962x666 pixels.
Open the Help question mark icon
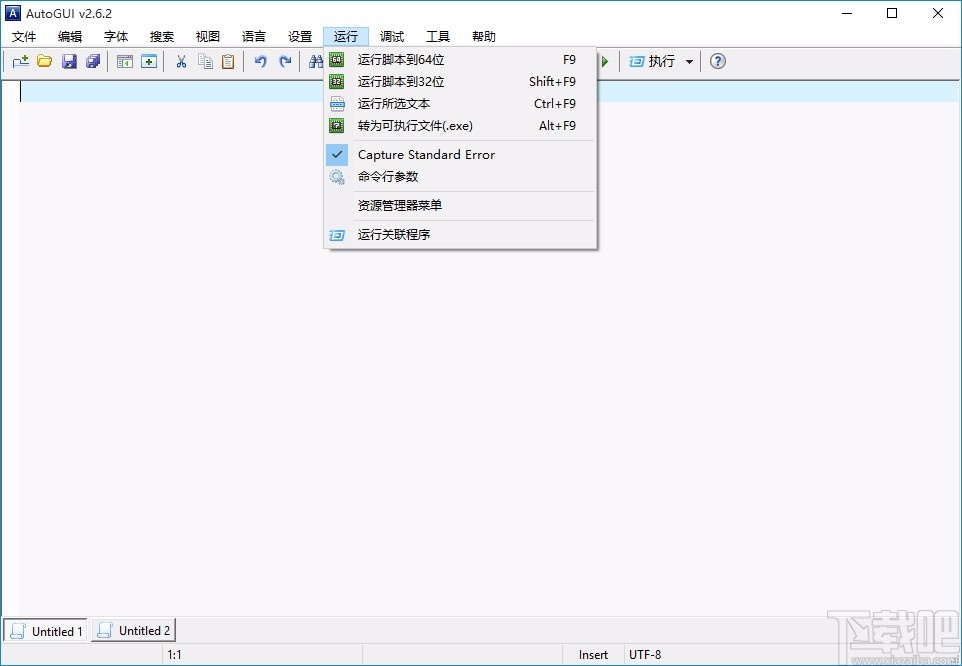pos(717,61)
